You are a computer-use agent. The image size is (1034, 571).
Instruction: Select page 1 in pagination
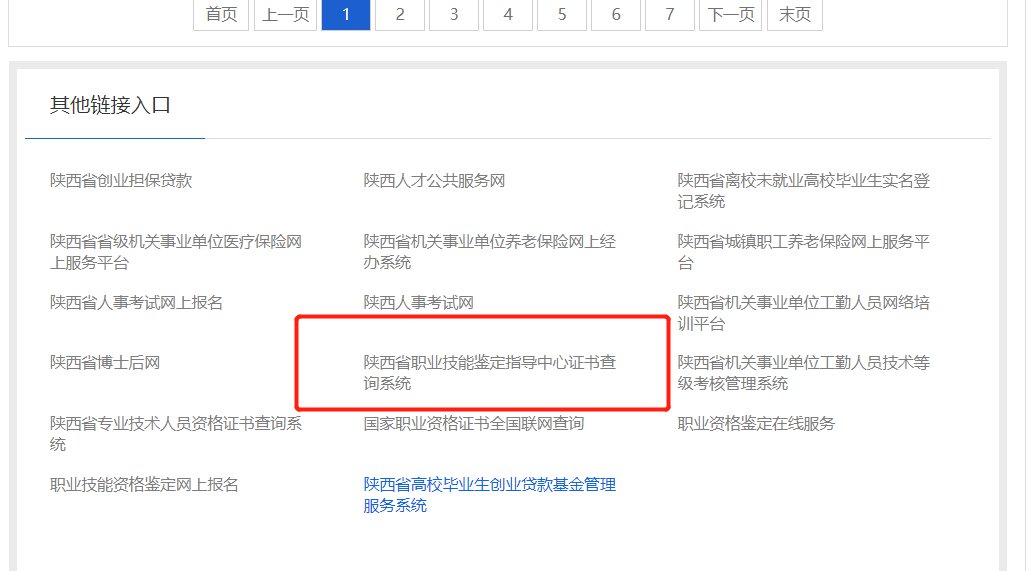346,14
